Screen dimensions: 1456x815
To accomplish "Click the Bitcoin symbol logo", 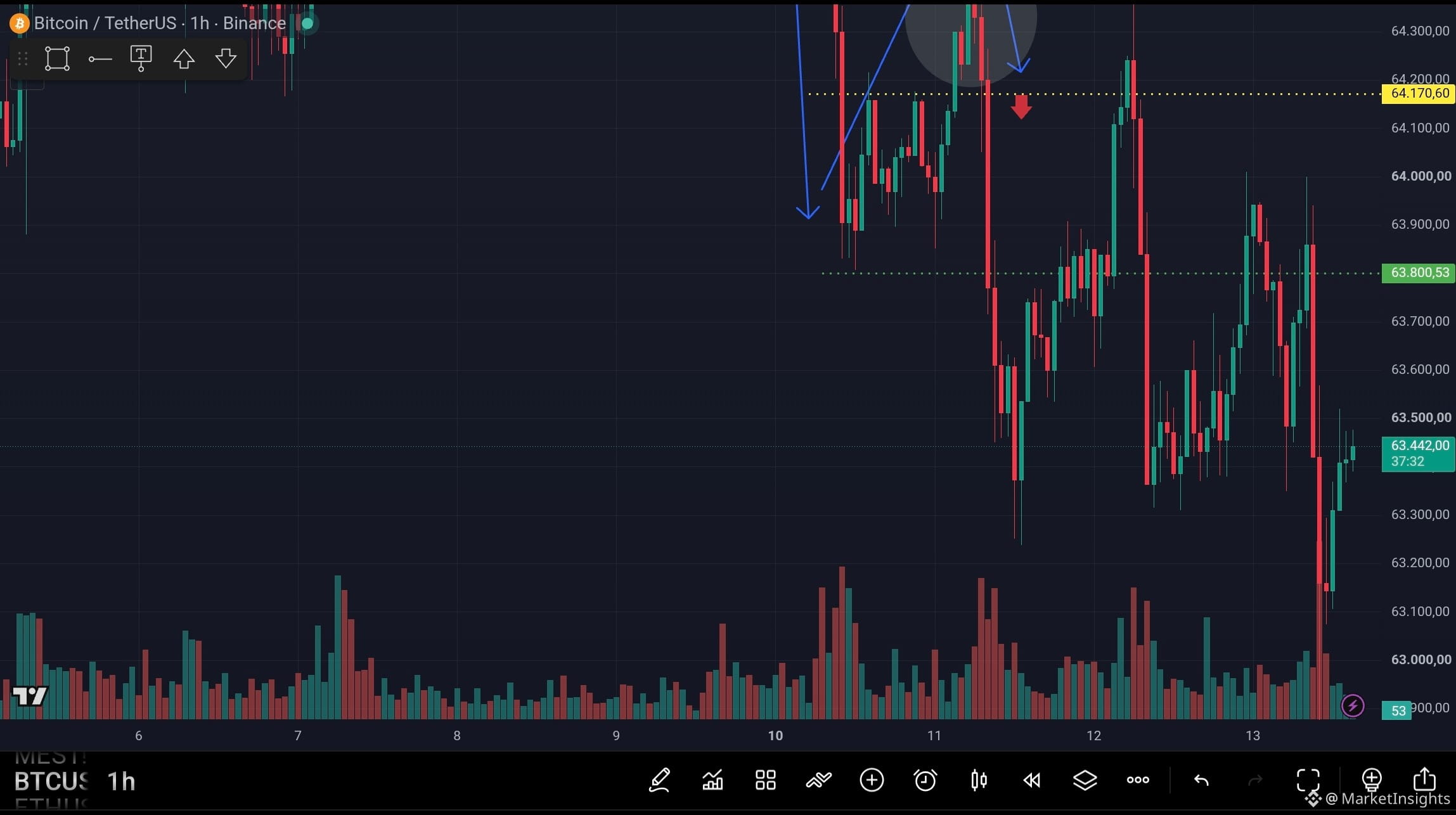I will [x=19, y=23].
